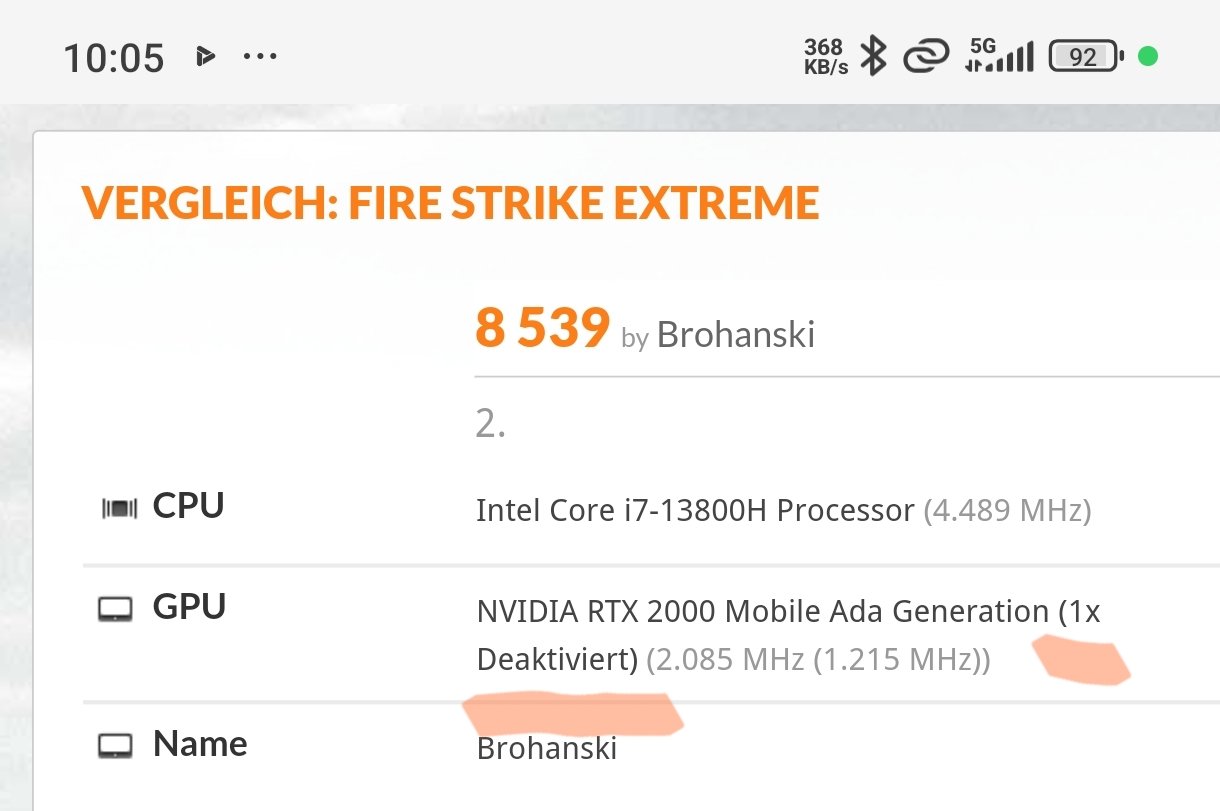Tap the play store notification icon

(x=206, y=56)
